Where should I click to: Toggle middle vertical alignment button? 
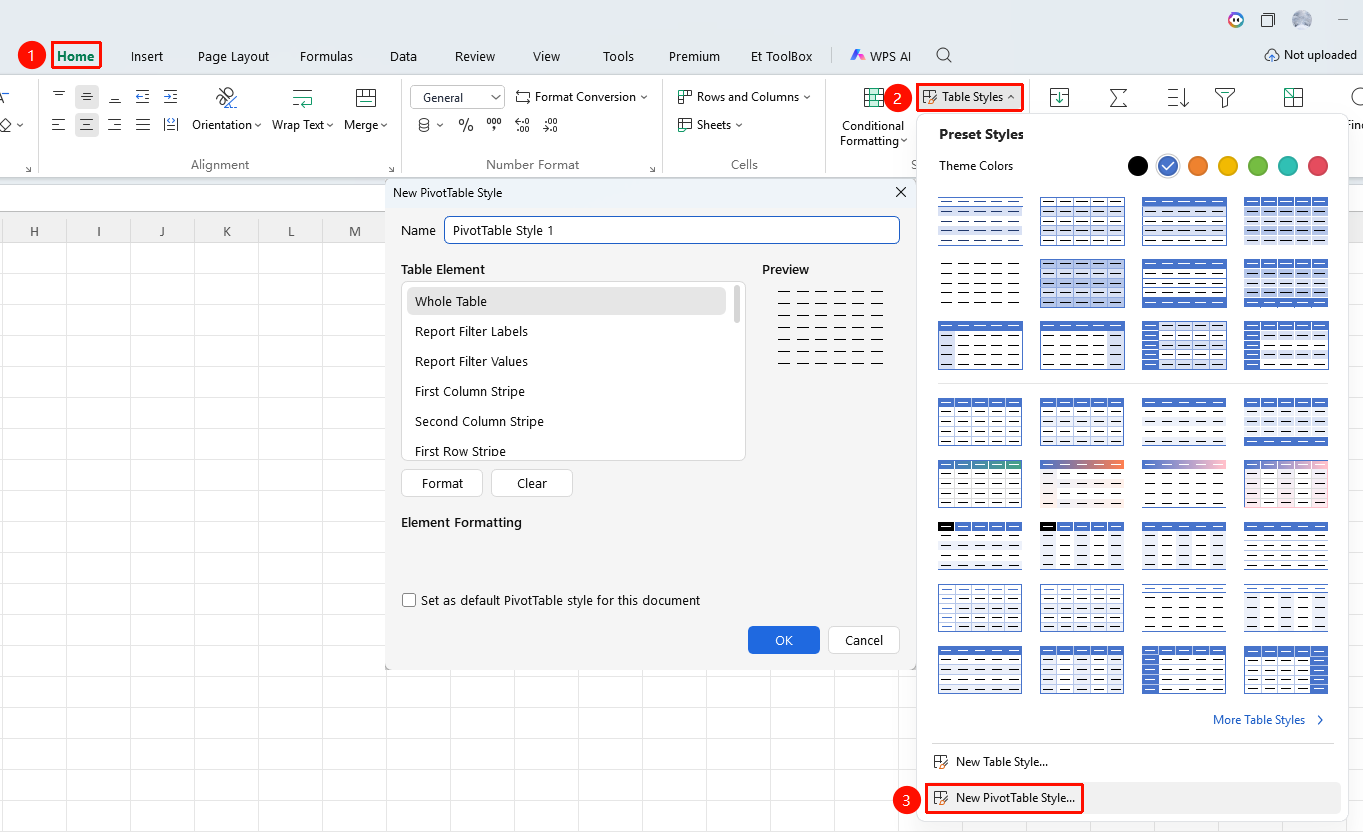point(87,97)
